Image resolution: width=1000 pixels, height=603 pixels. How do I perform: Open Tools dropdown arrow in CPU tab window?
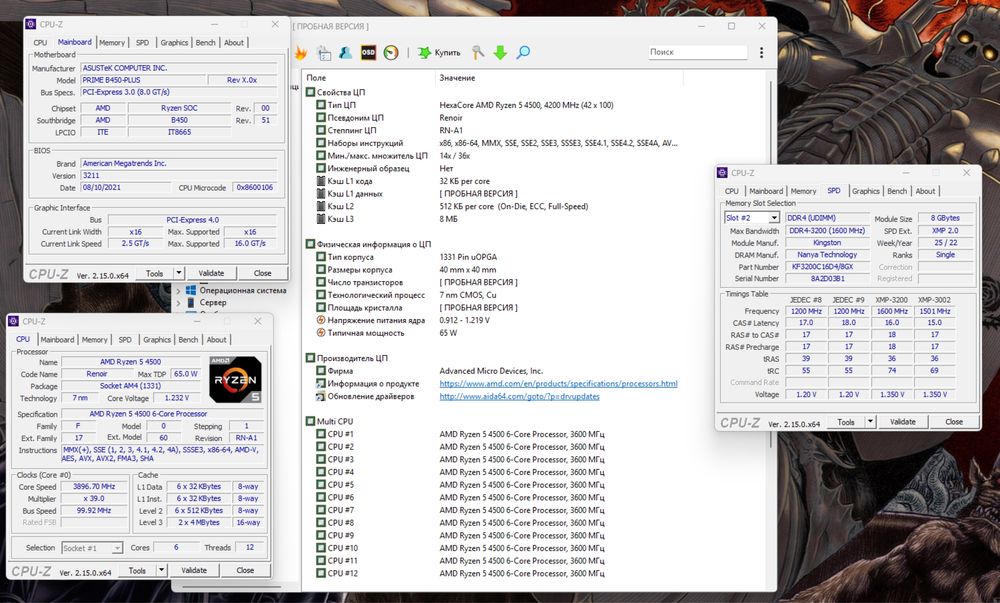coord(162,570)
